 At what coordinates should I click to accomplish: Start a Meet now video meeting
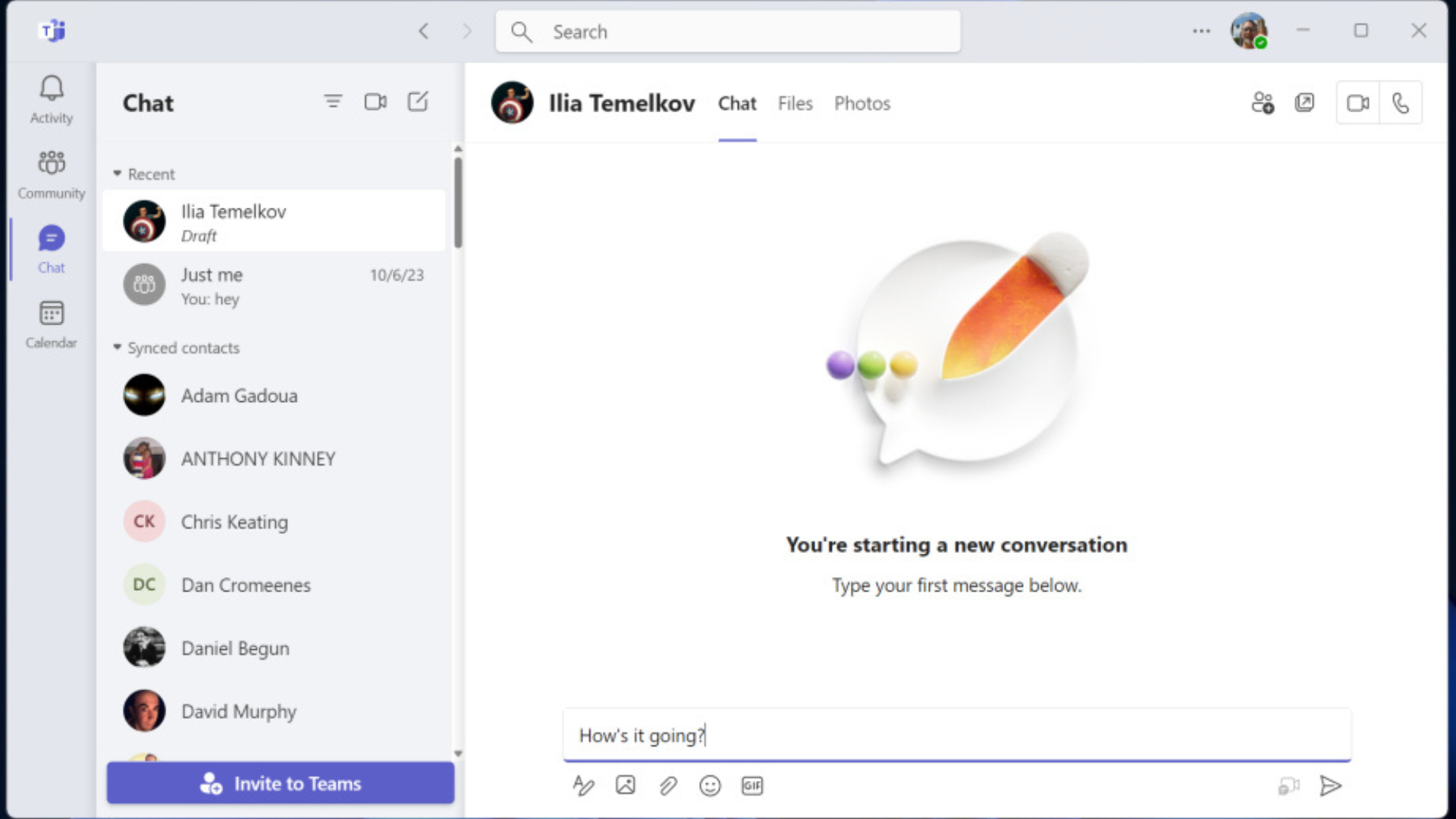[x=375, y=102]
